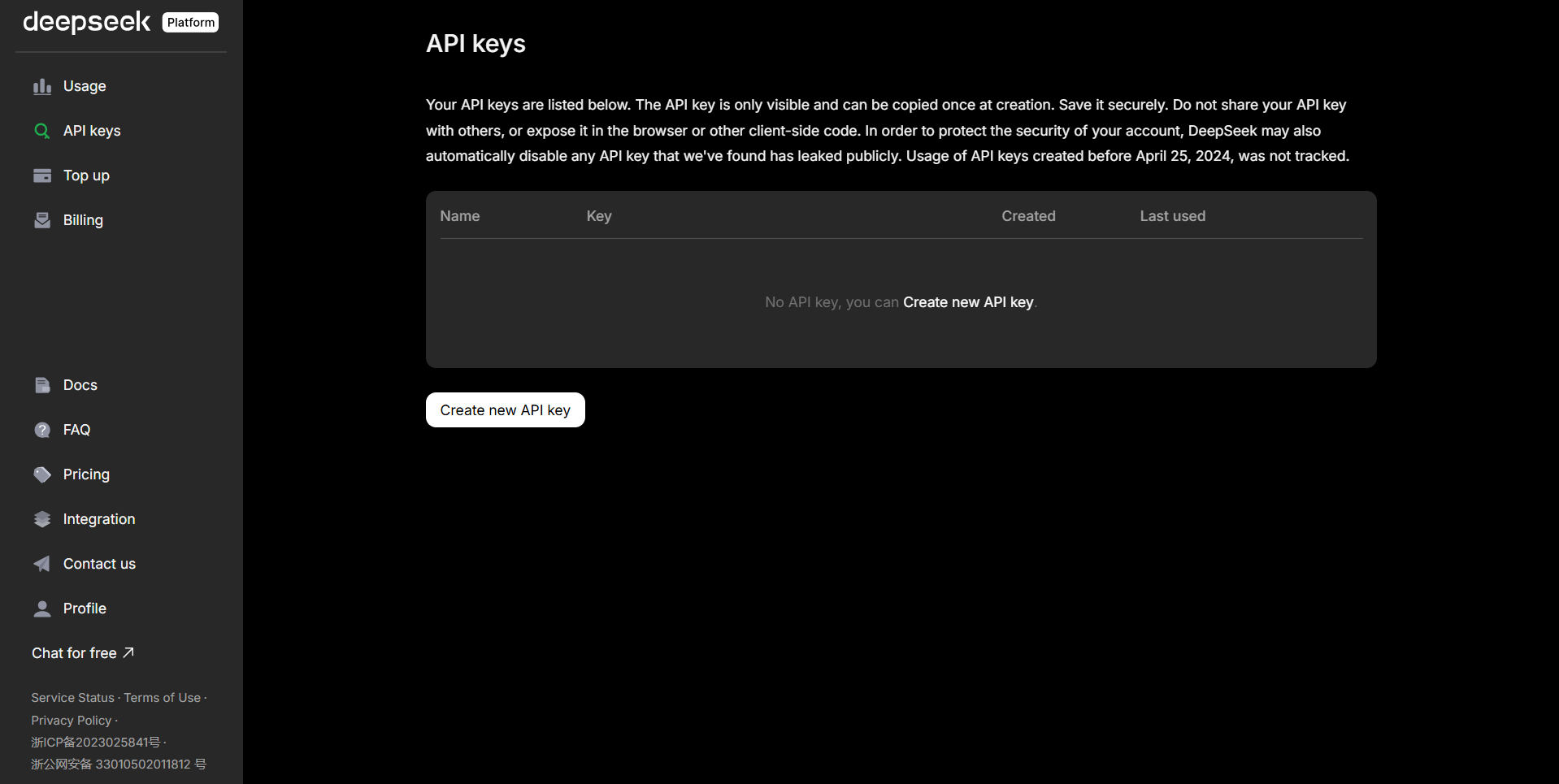The width and height of the screenshot is (1559, 784).
Task: Select the Pricing tag icon
Action: [42, 474]
